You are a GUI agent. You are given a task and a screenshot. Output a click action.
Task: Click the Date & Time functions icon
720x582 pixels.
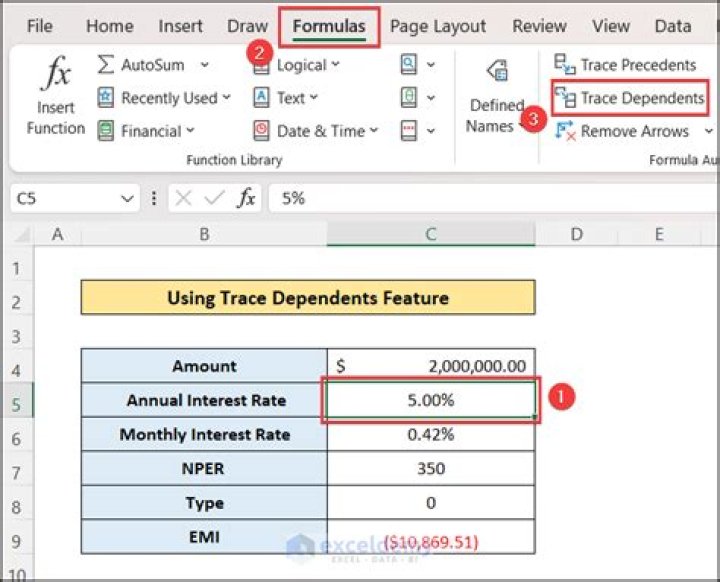click(x=261, y=131)
